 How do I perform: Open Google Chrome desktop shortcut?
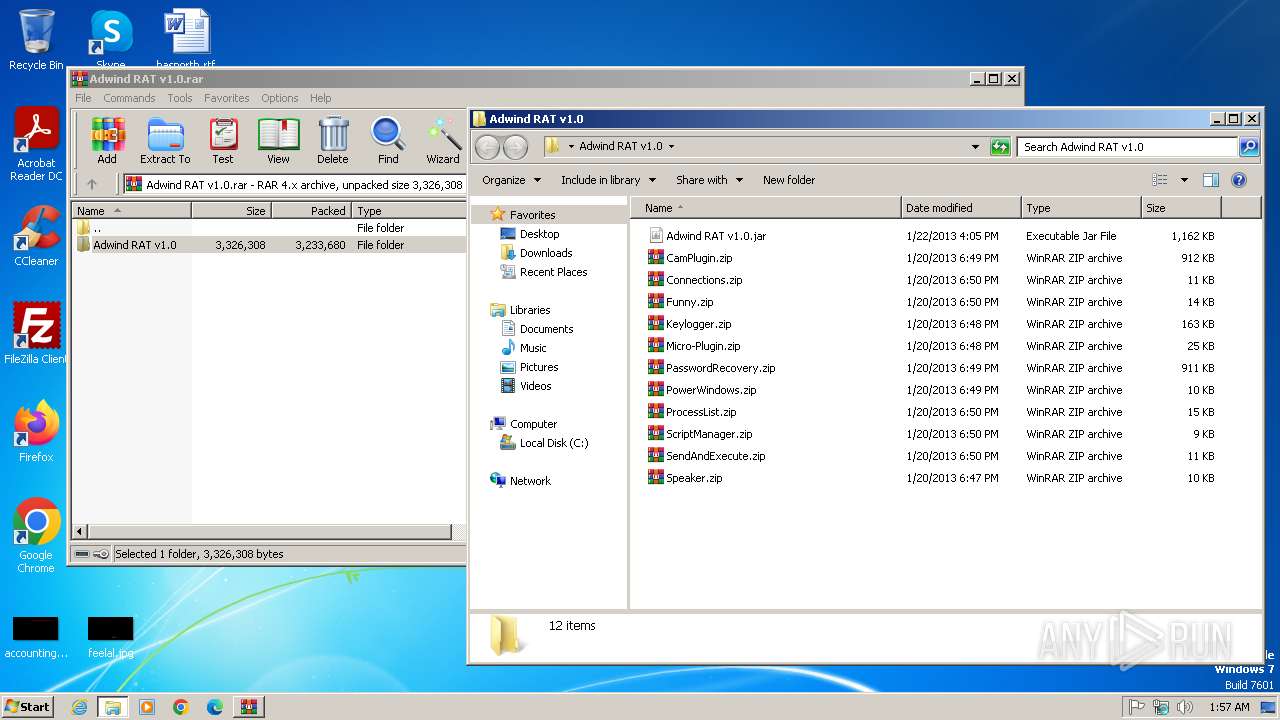click(36, 535)
